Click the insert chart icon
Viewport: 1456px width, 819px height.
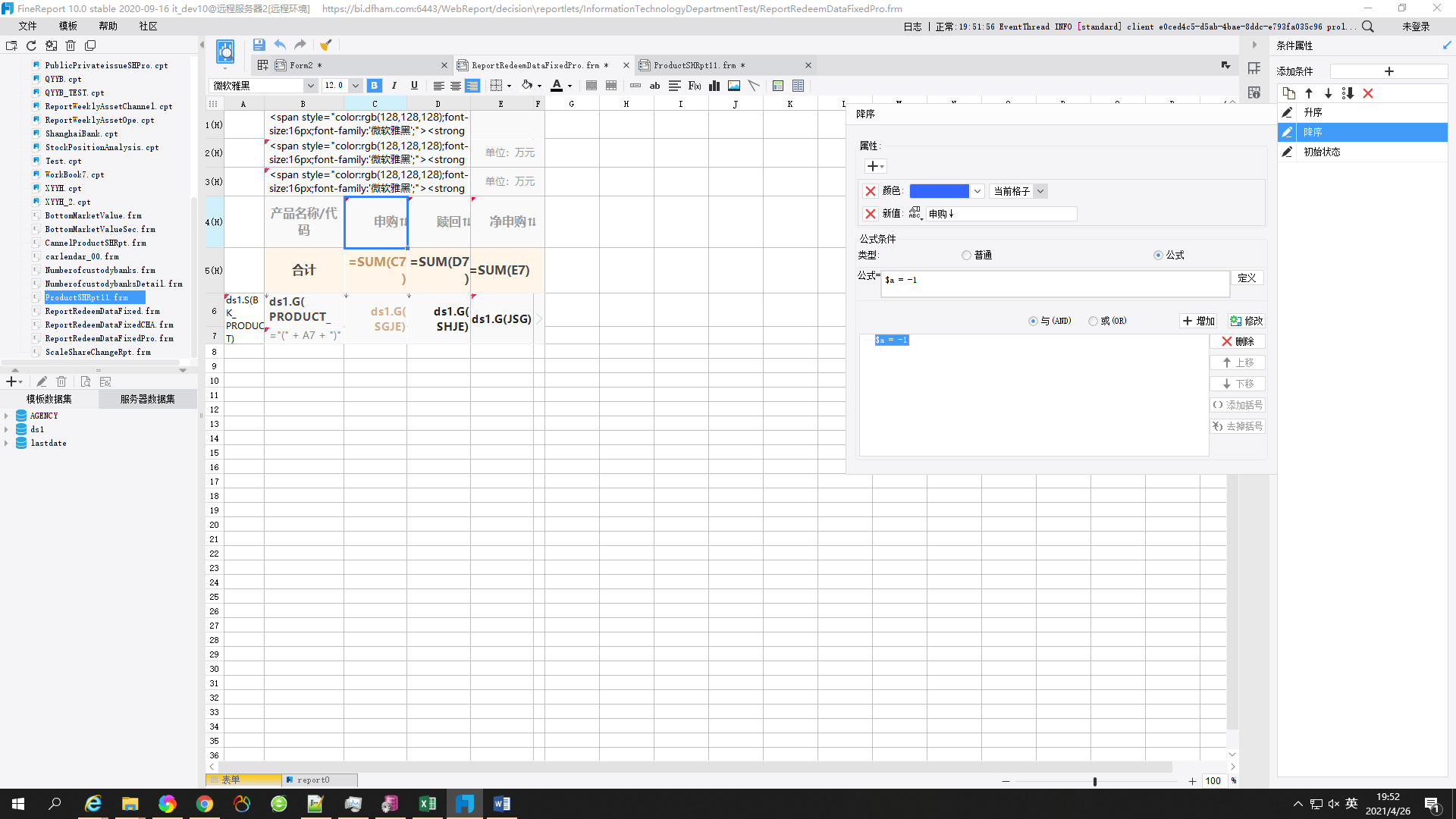tap(714, 86)
